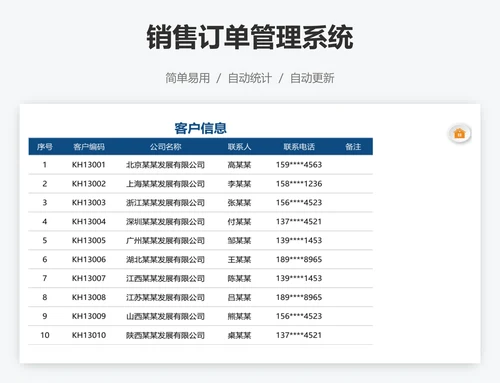This screenshot has height=383, width=500.
Task: Select the contact name in the KH13010 row
Action: click(239, 335)
